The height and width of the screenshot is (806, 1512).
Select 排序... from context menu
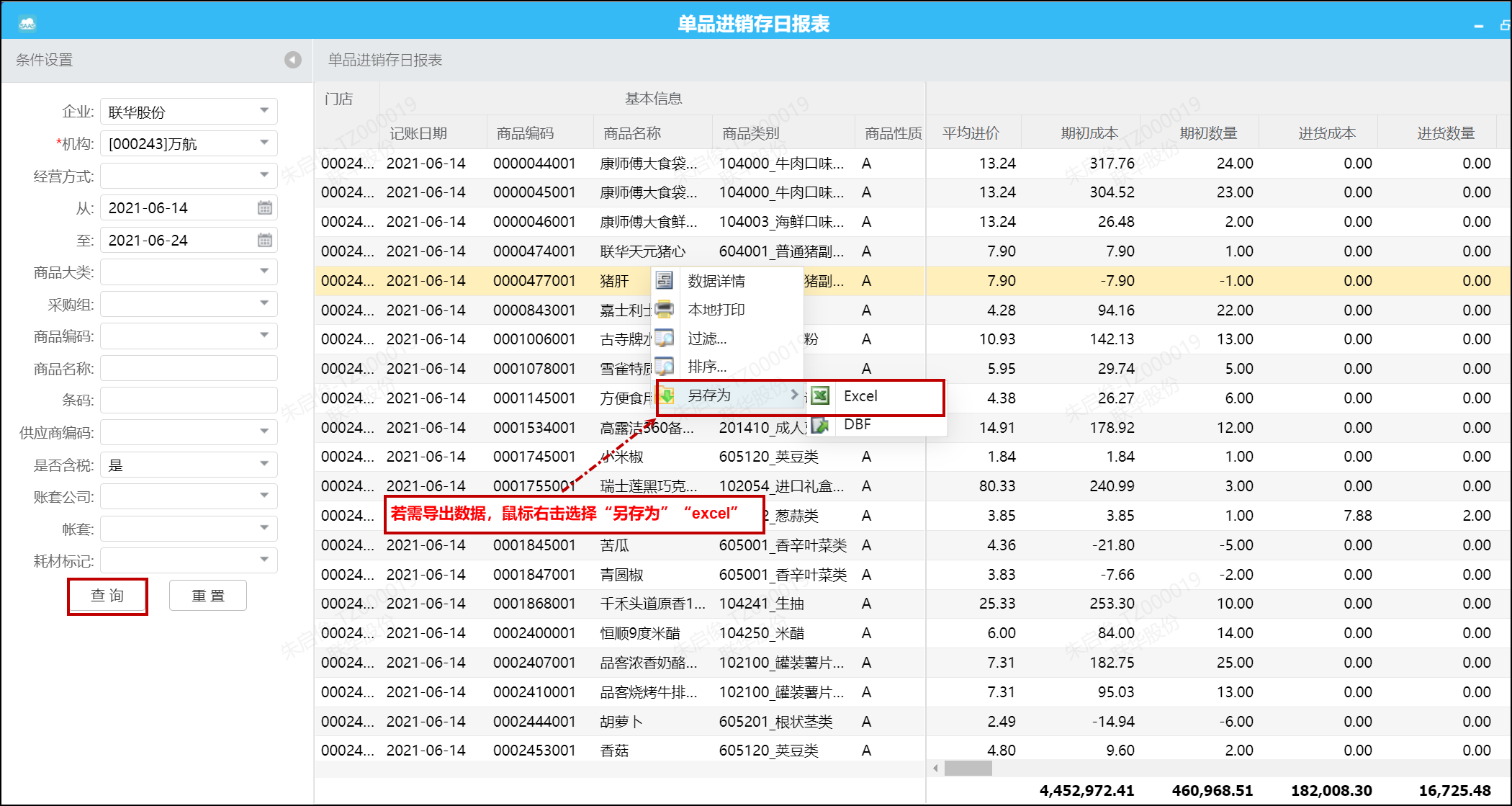point(707,367)
